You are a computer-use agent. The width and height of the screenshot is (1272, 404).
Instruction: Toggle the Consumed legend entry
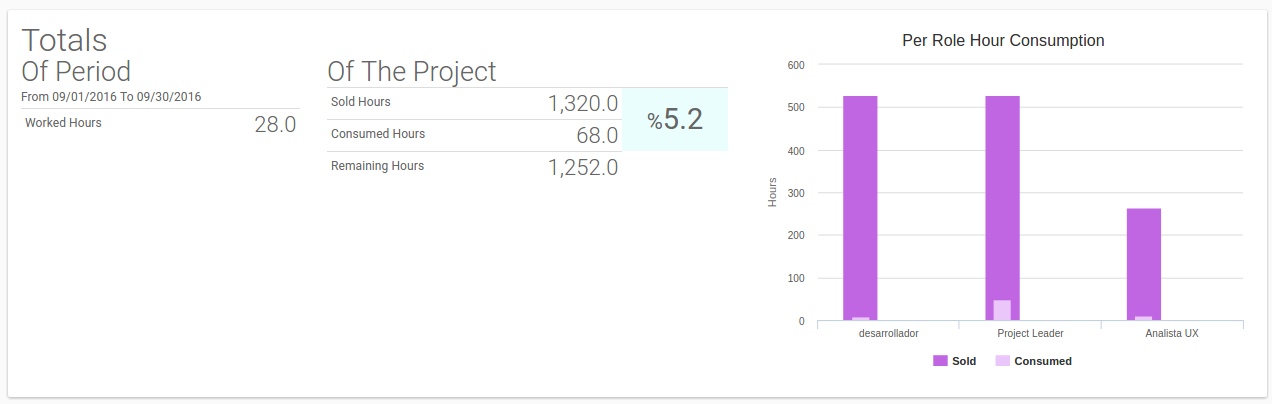point(1034,361)
